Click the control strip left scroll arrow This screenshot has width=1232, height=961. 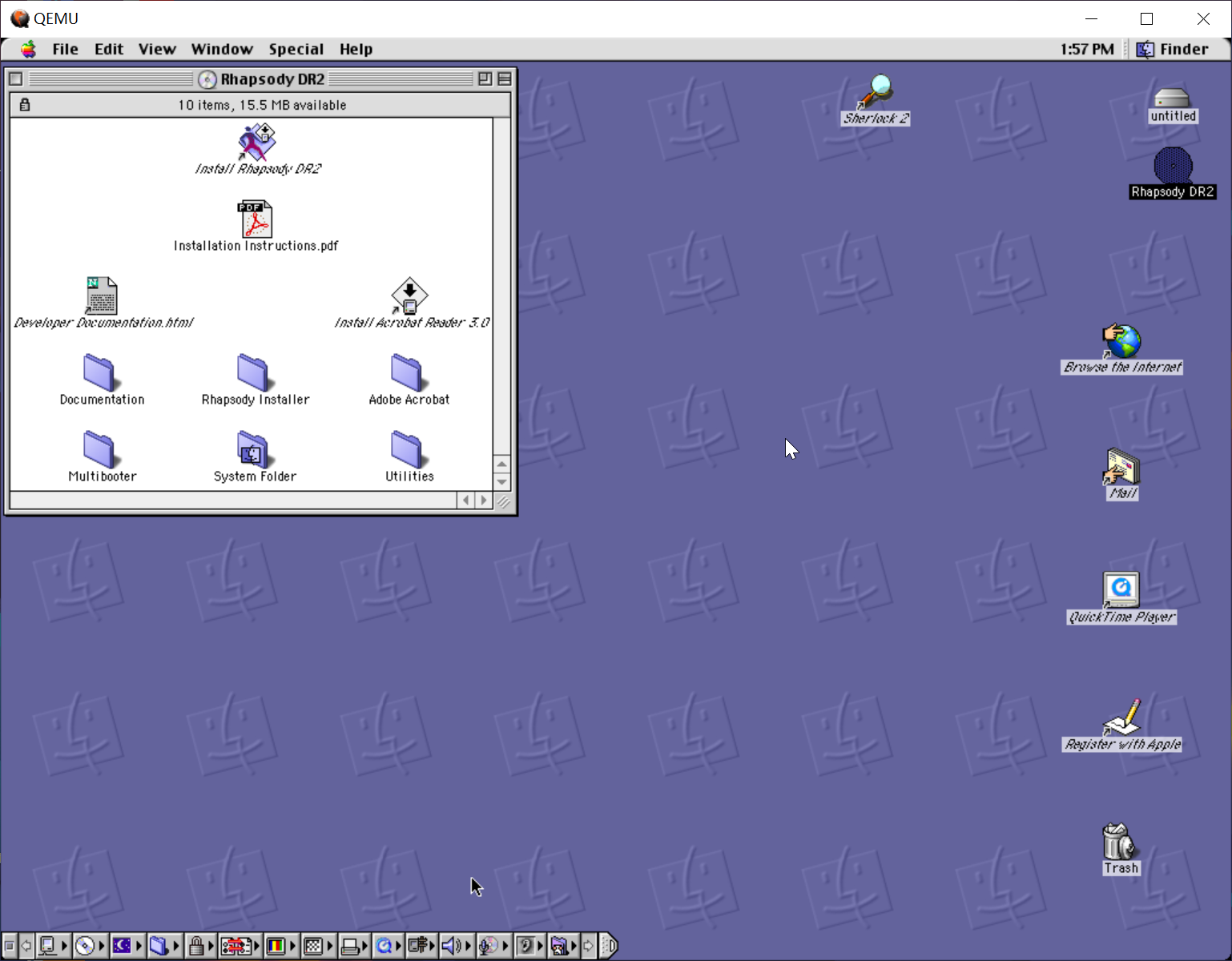tap(26, 946)
